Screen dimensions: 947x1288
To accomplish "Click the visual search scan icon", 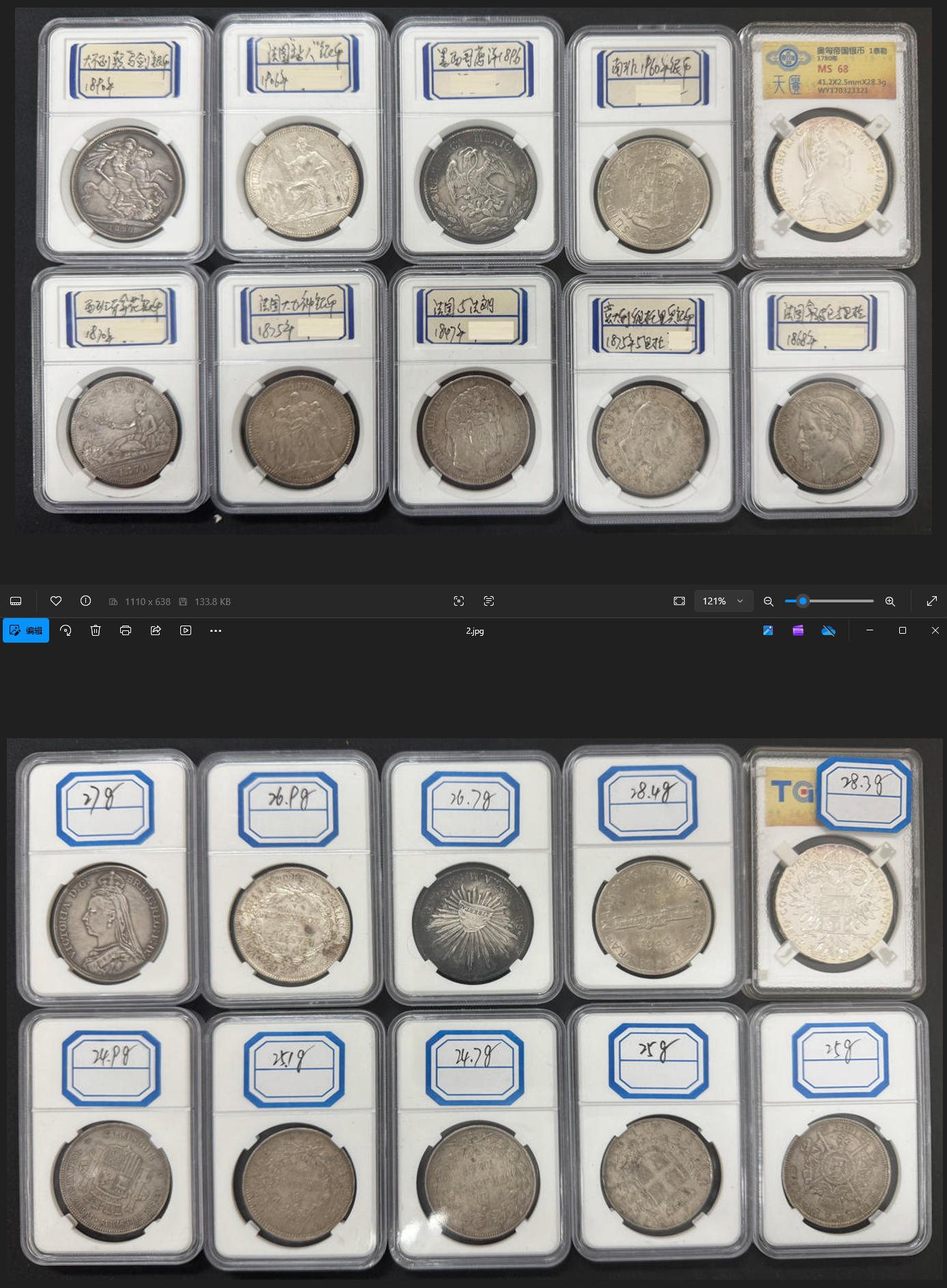I will (459, 601).
